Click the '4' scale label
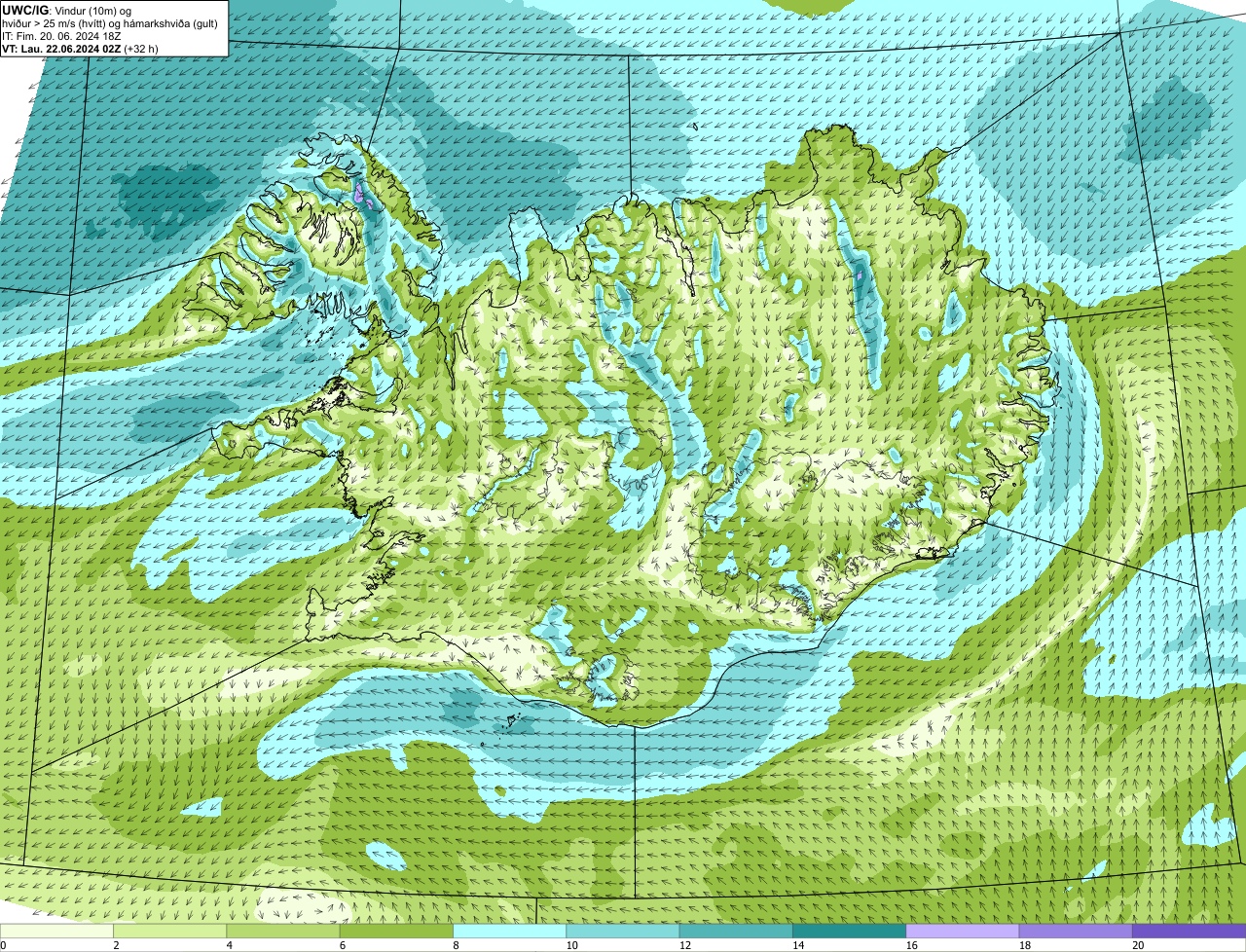This screenshot has height=952, width=1246. [x=229, y=945]
